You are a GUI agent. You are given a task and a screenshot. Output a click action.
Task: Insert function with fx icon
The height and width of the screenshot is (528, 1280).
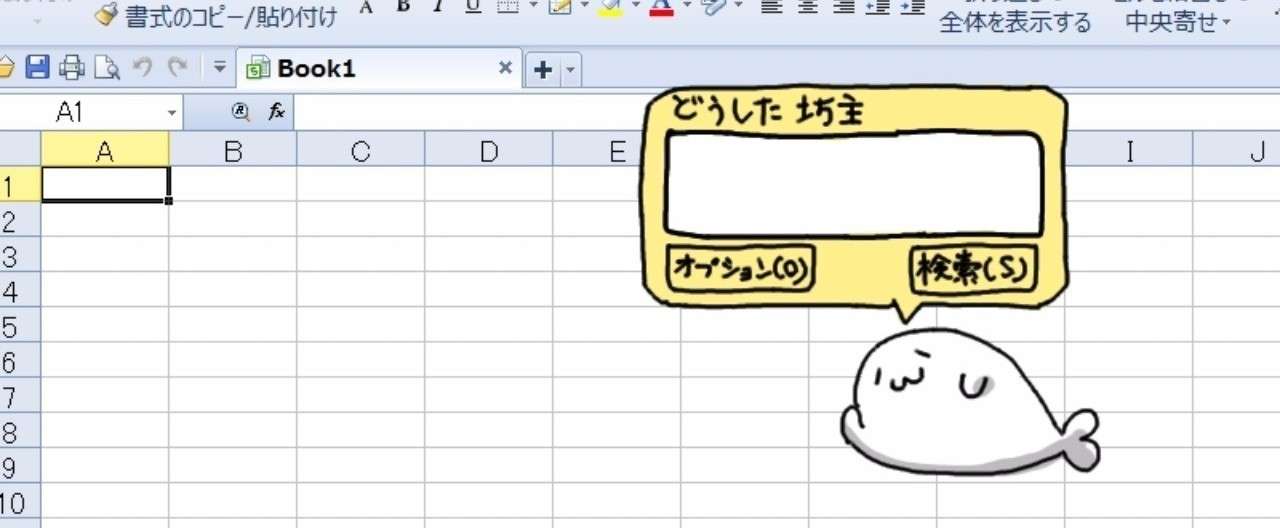coord(276,113)
